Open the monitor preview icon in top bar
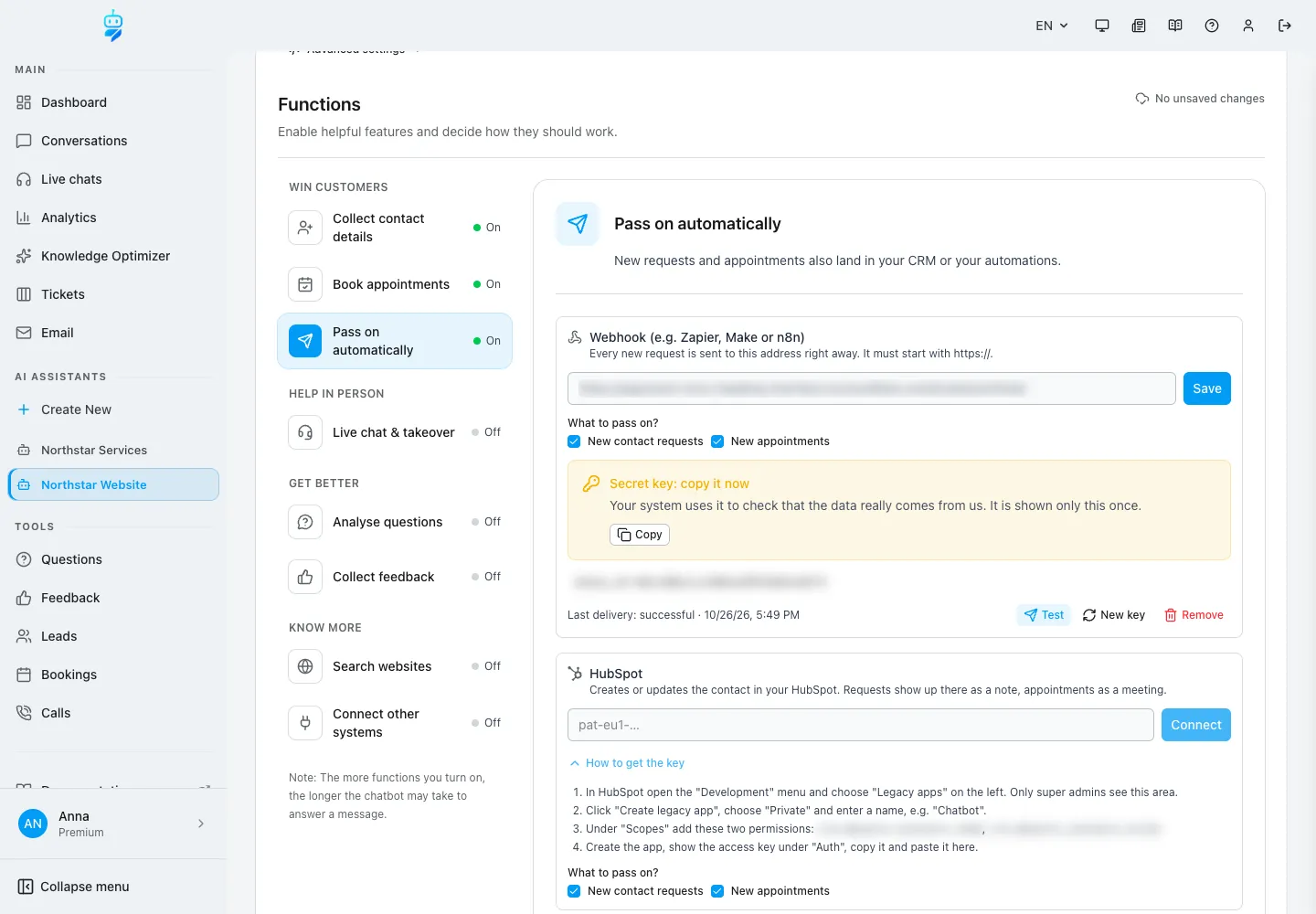Image resolution: width=1316 pixels, height=914 pixels. tap(1102, 26)
